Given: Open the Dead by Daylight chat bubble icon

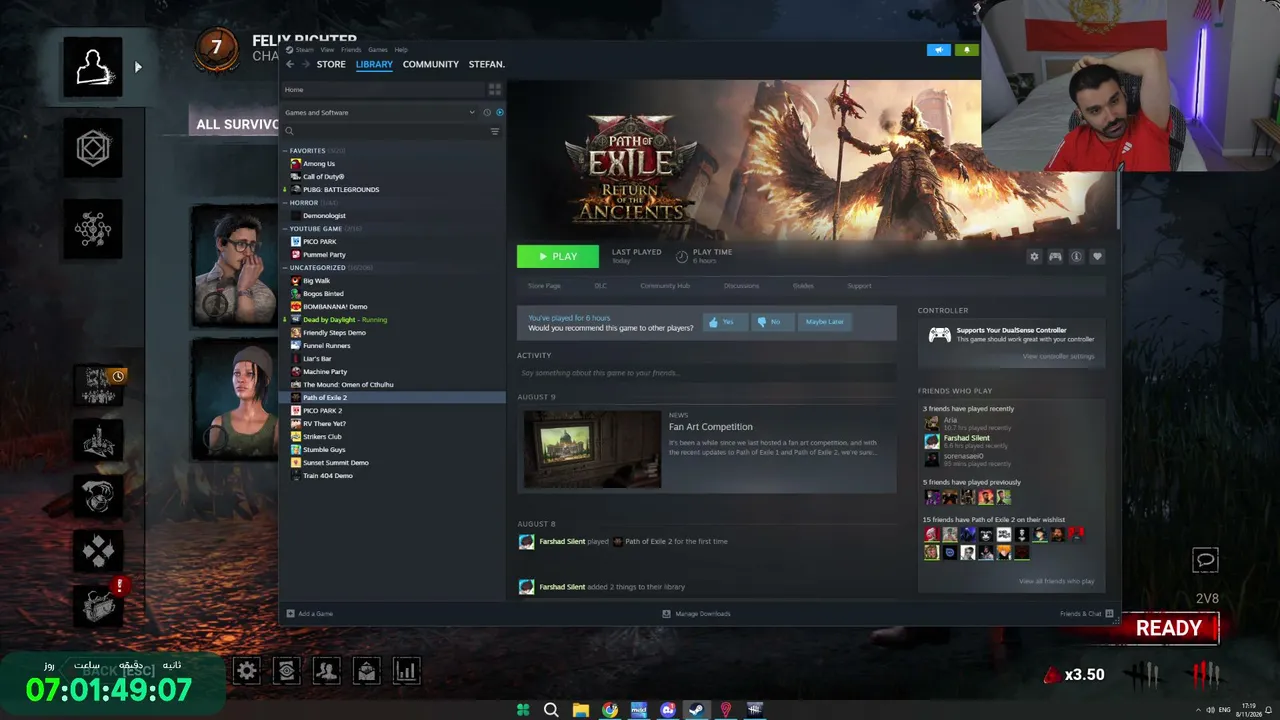Looking at the screenshot, I should pyautogui.click(x=1205, y=560).
